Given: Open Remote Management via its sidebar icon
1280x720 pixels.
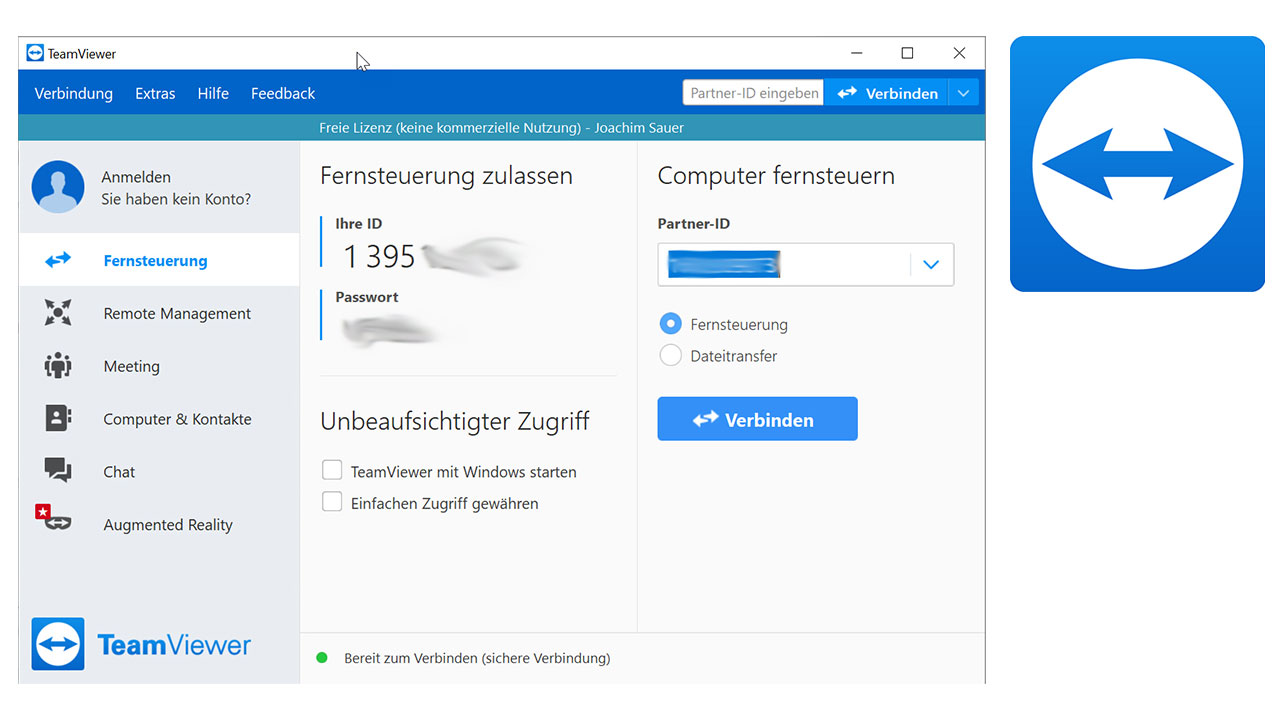Looking at the screenshot, I should (x=58, y=313).
